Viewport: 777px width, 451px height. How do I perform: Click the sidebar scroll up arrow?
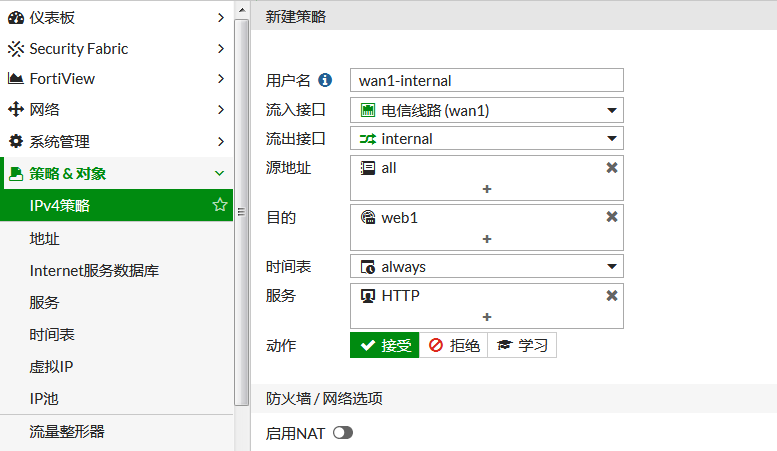241,10
